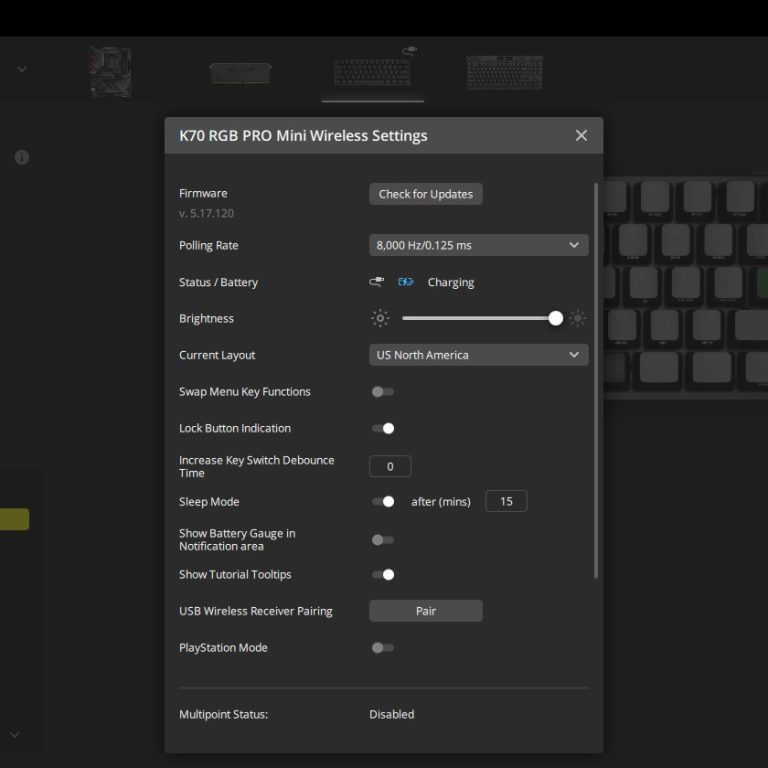The width and height of the screenshot is (768, 768).
Task: Open the Polling Rate dropdown
Action: 478,245
